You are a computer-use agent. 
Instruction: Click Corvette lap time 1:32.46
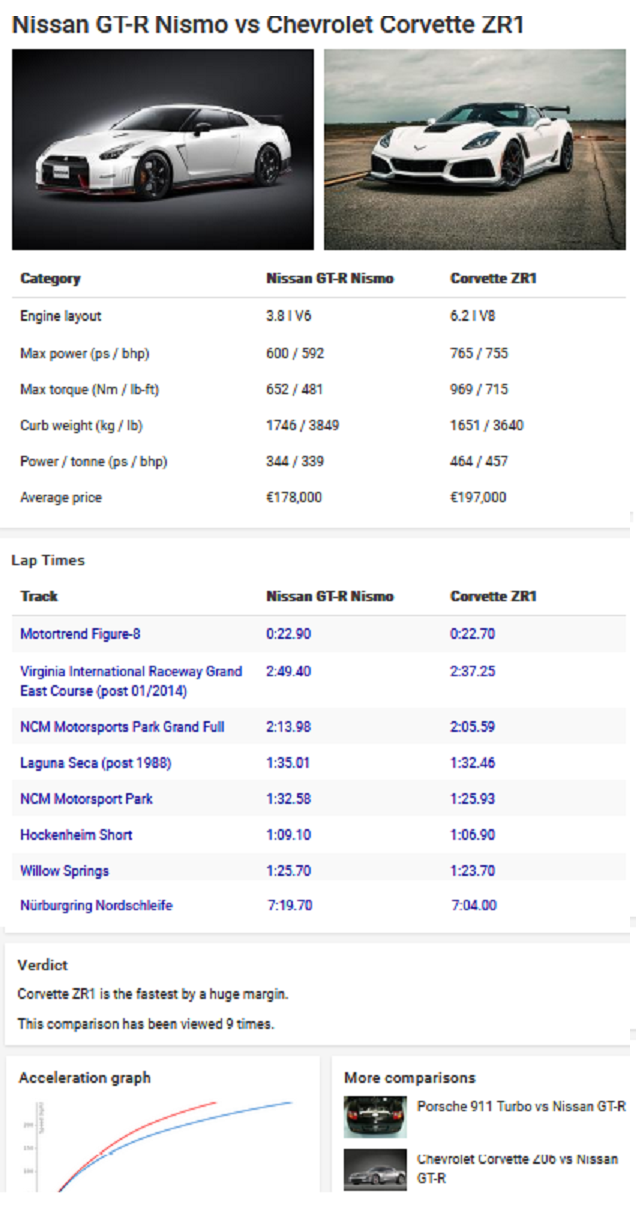pos(473,763)
